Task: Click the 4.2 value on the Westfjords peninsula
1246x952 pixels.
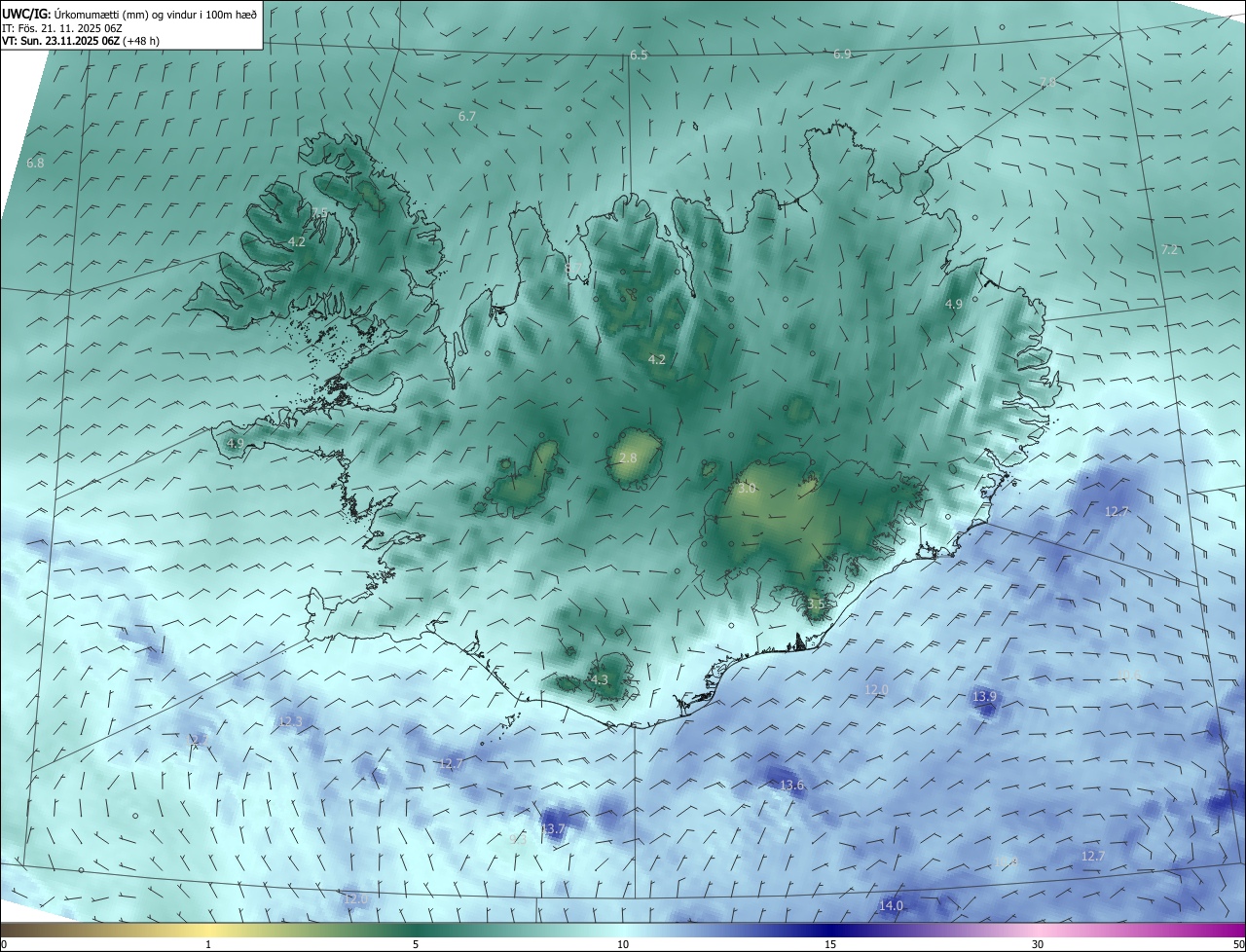Action: tap(297, 242)
